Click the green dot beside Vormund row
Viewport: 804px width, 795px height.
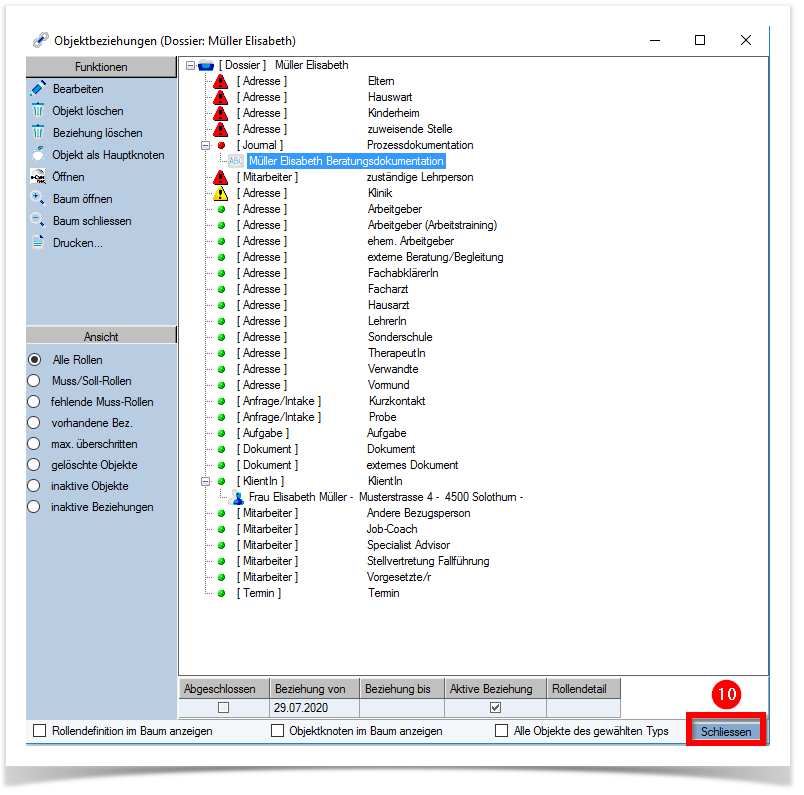point(222,385)
